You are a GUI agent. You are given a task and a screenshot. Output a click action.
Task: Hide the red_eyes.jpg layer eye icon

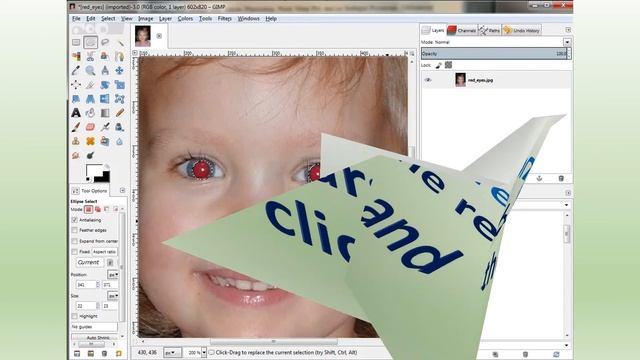[428, 80]
